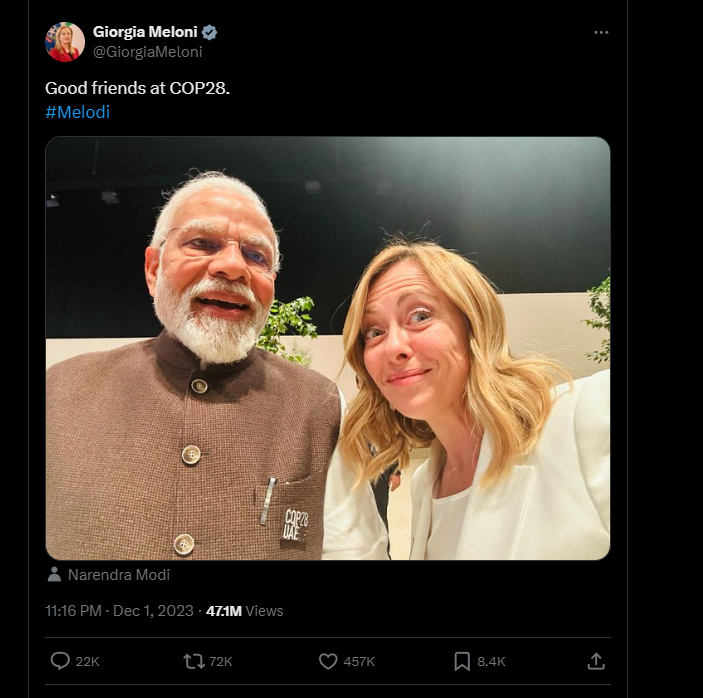Open the share icon menu
The width and height of the screenshot is (703, 698).
coord(596,661)
